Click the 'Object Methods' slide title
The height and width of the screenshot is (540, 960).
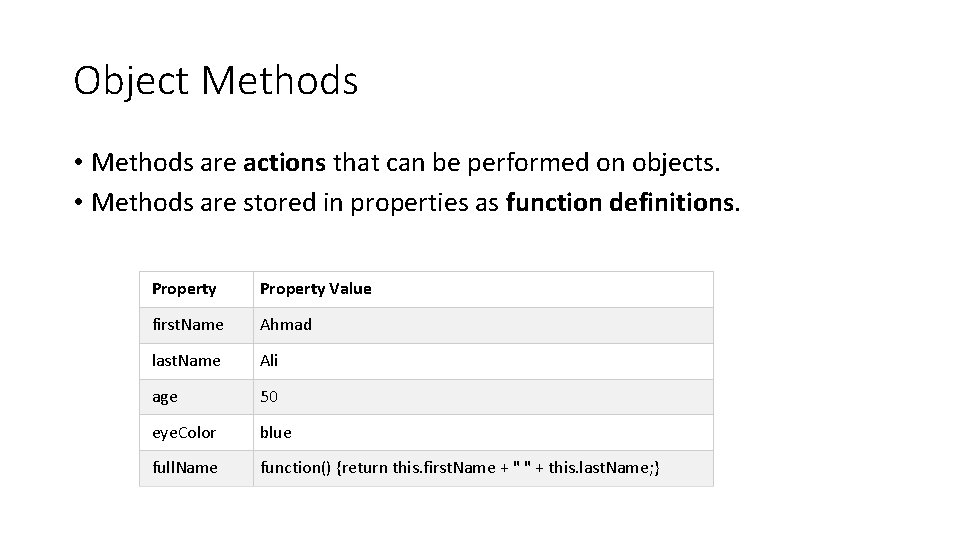coord(216,81)
